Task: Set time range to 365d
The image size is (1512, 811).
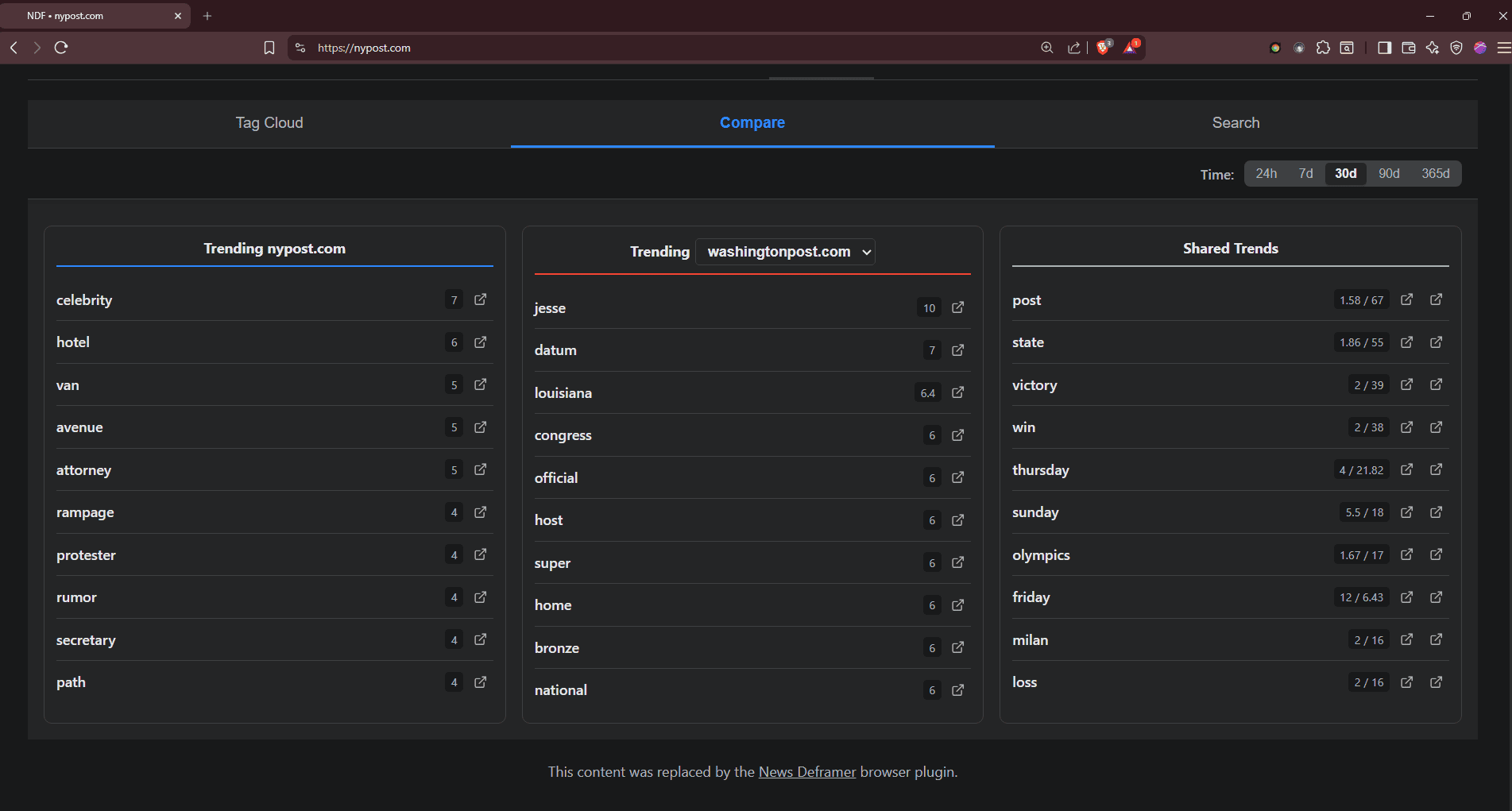Action: coord(1435,173)
